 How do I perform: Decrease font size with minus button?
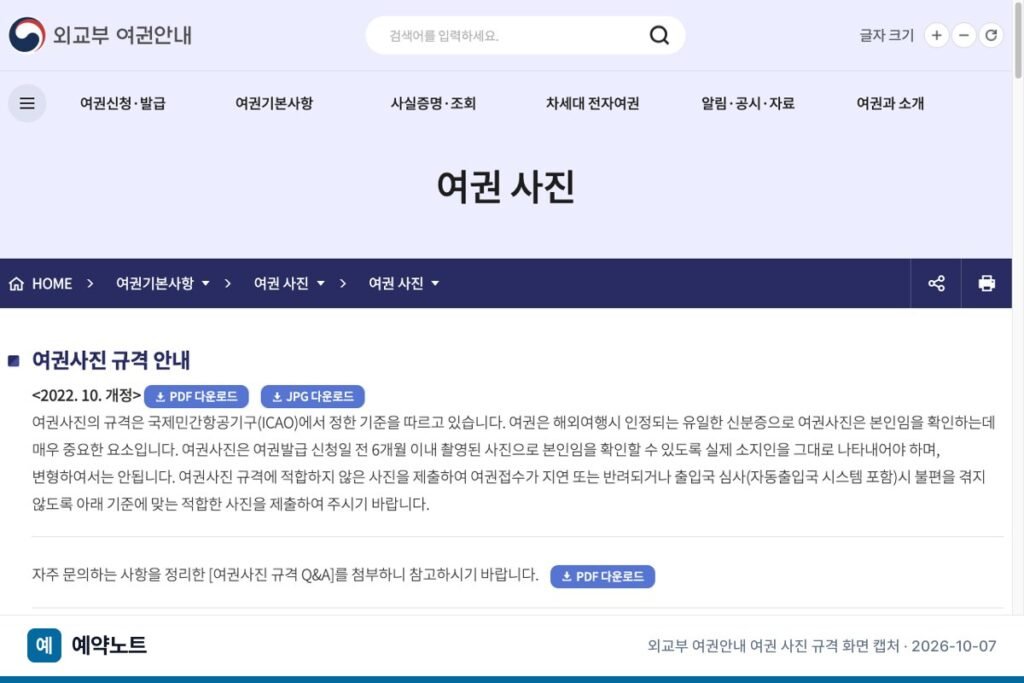963,35
